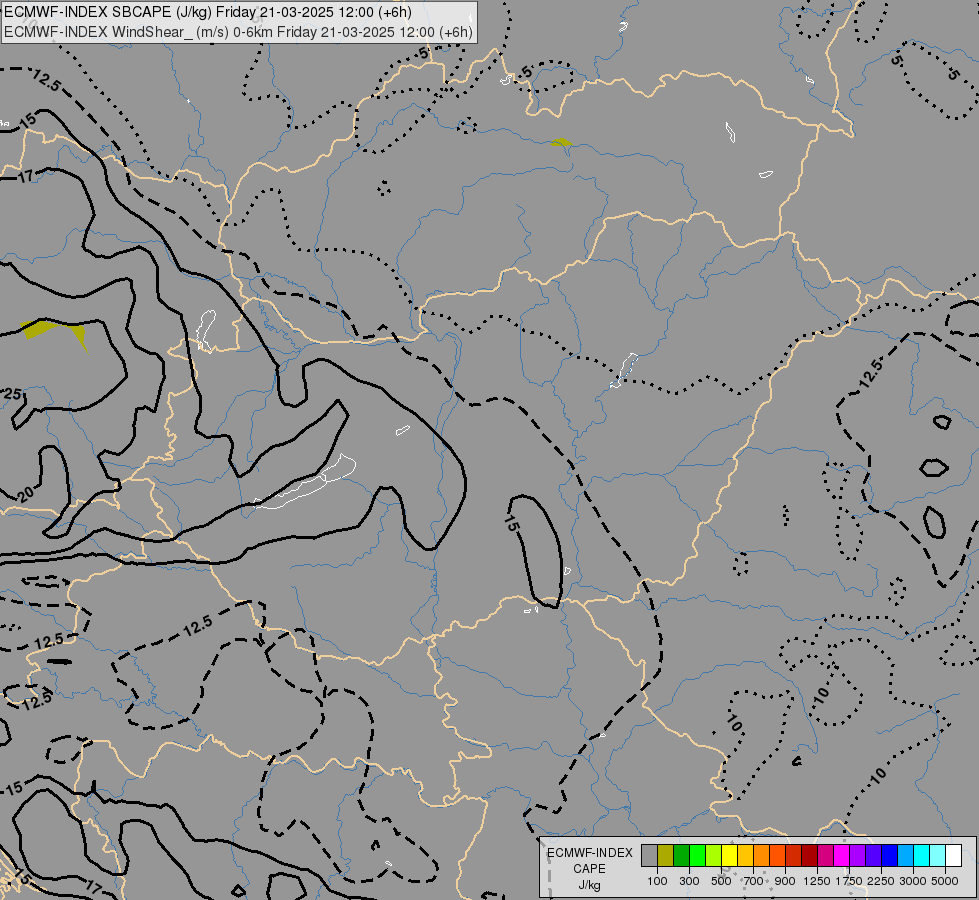The width and height of the screenshot is (979, 900).
Task: Click the '1750' legend value
Action: point(849,881)
